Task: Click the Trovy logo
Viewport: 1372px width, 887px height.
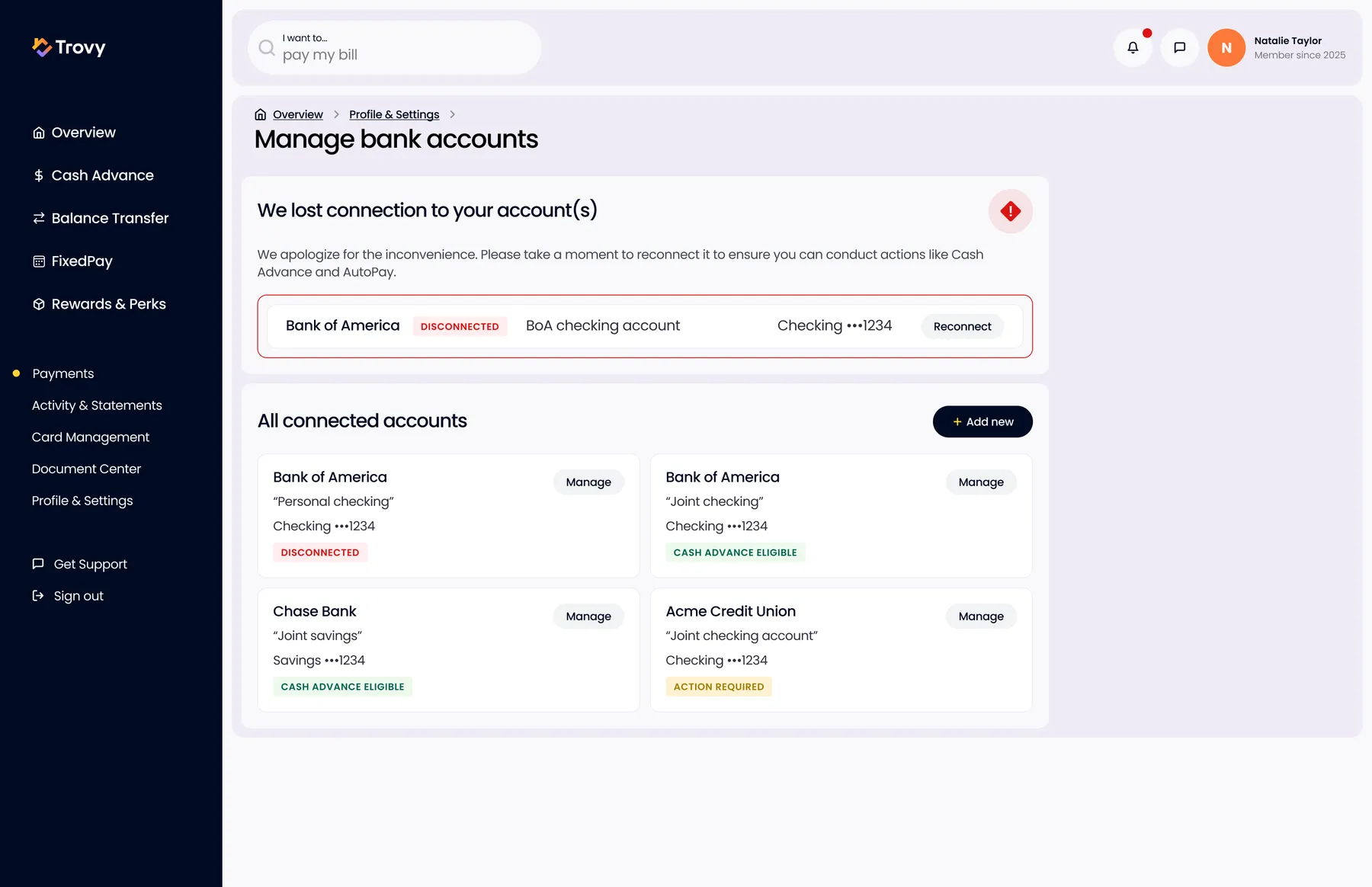Action: tap(69, 47)
